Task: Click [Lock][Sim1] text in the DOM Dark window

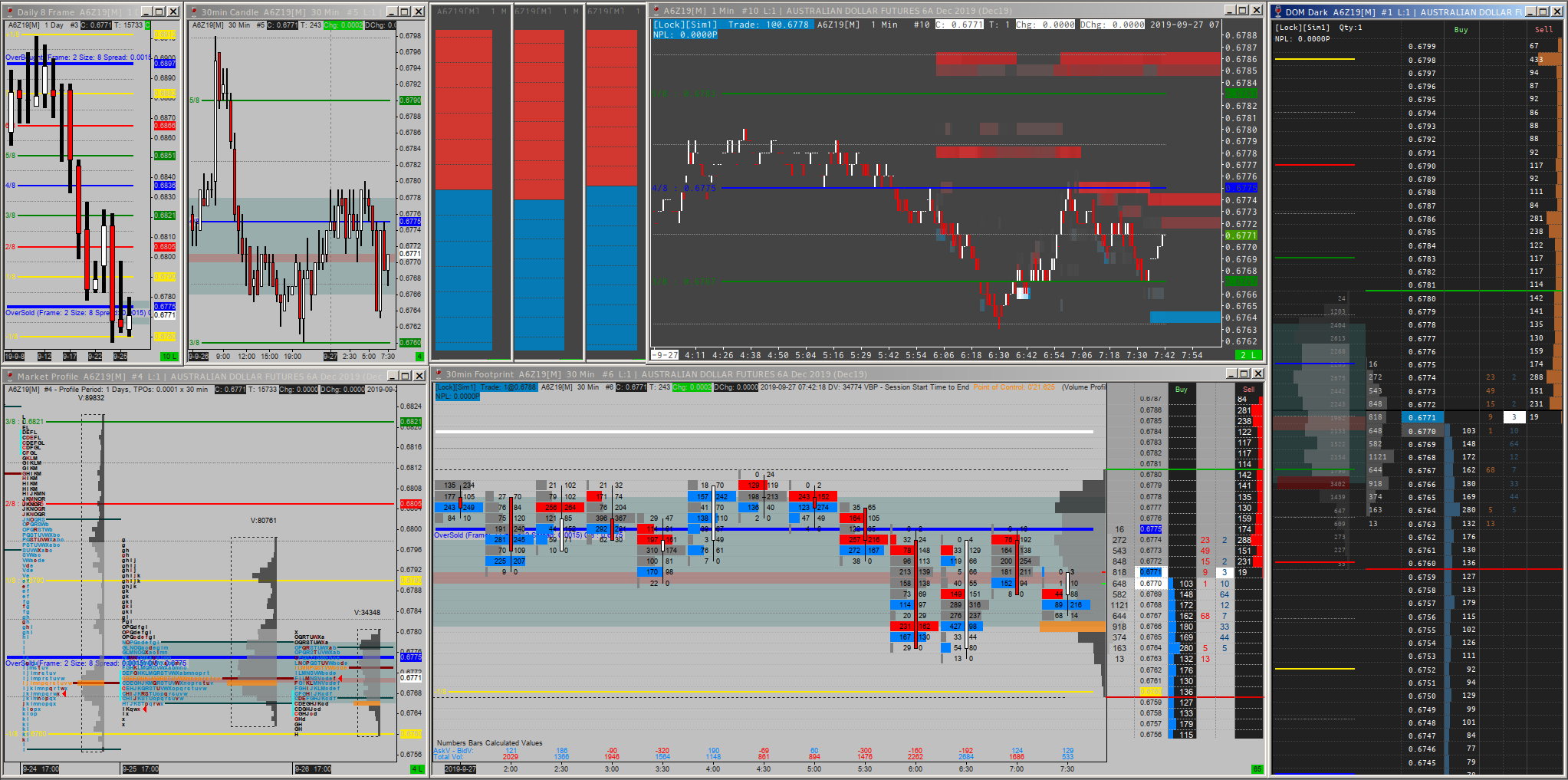Action: click(1302, 28)
